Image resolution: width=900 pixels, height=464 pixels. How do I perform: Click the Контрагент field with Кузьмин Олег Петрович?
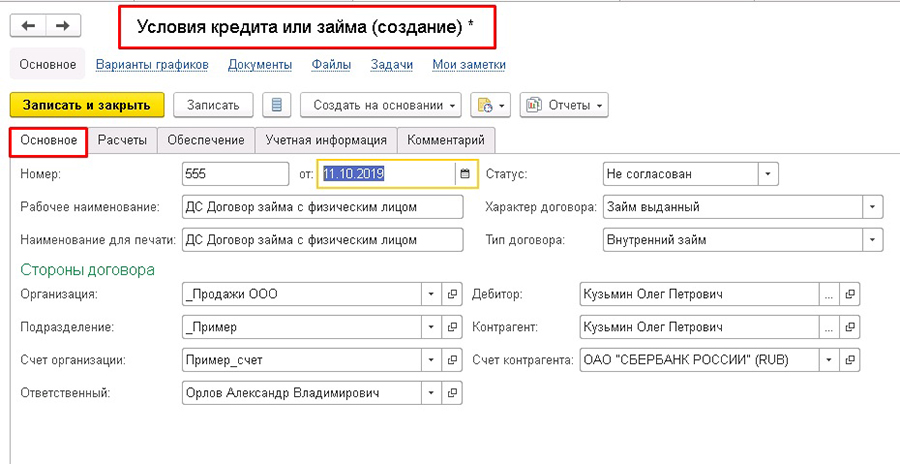point(699,327)
